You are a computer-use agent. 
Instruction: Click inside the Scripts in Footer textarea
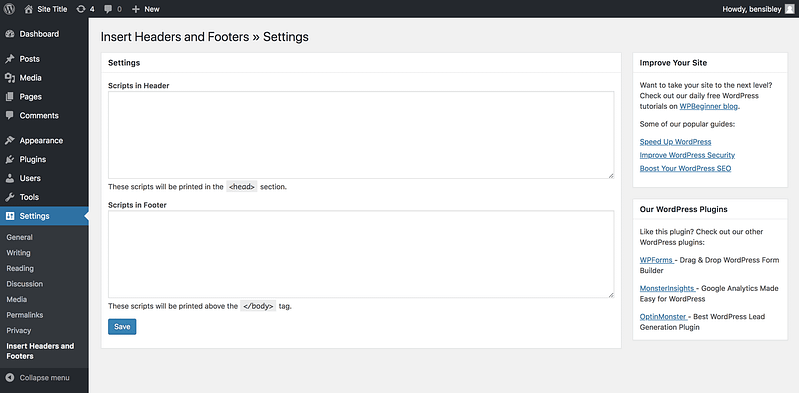361,254
